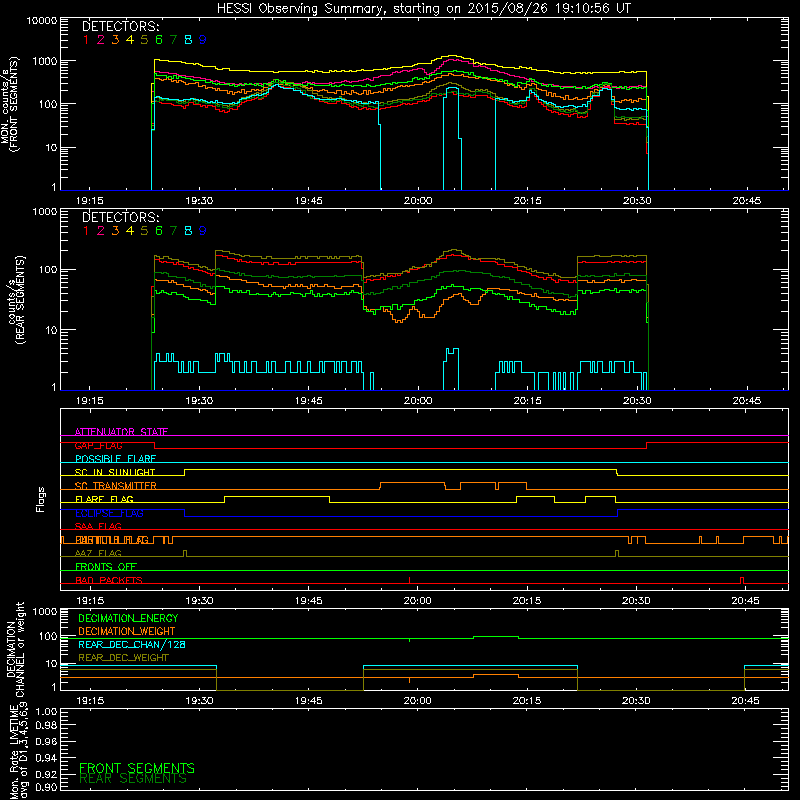The height and width of the screenshot is (800, 800).
Task: Click the 0.92 value on livetime axis
Action: click(x=46, y=774)
